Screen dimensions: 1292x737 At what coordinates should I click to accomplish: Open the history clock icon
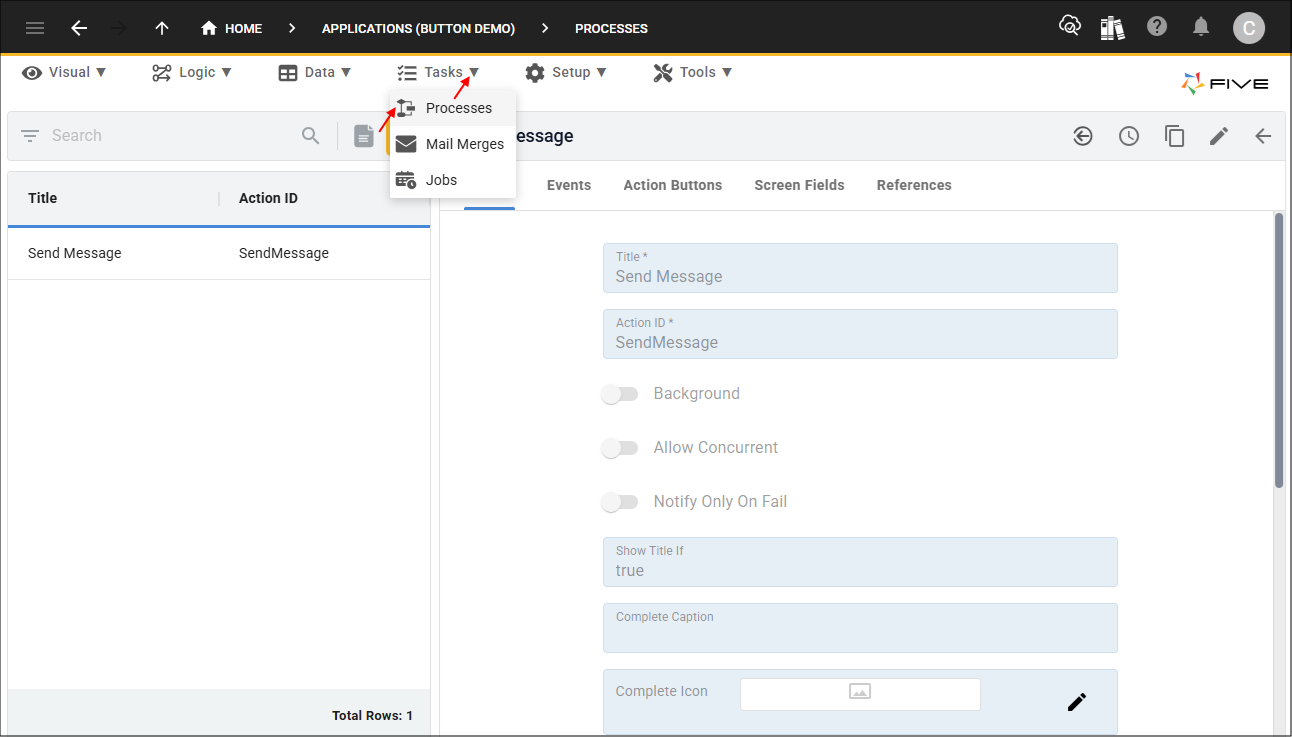pyautogui.click(x=1129, y=136)
